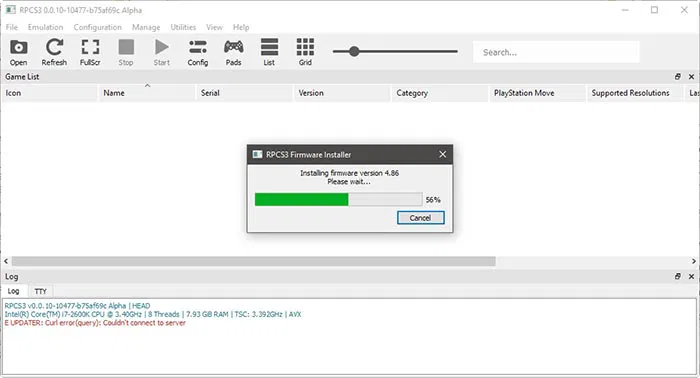The image size is (700, 378).
Task: Toggle fullscreen with FullScr icon
Action: click(x=90, y=52)
